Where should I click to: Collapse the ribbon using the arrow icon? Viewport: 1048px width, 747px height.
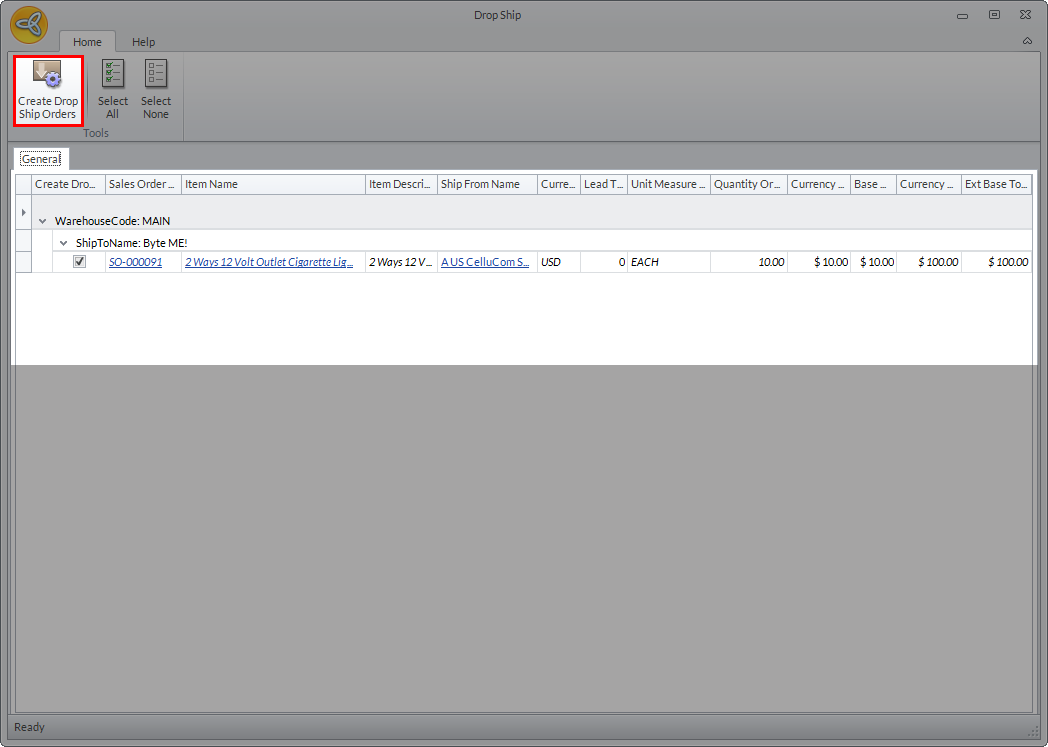click(1027, 41)
